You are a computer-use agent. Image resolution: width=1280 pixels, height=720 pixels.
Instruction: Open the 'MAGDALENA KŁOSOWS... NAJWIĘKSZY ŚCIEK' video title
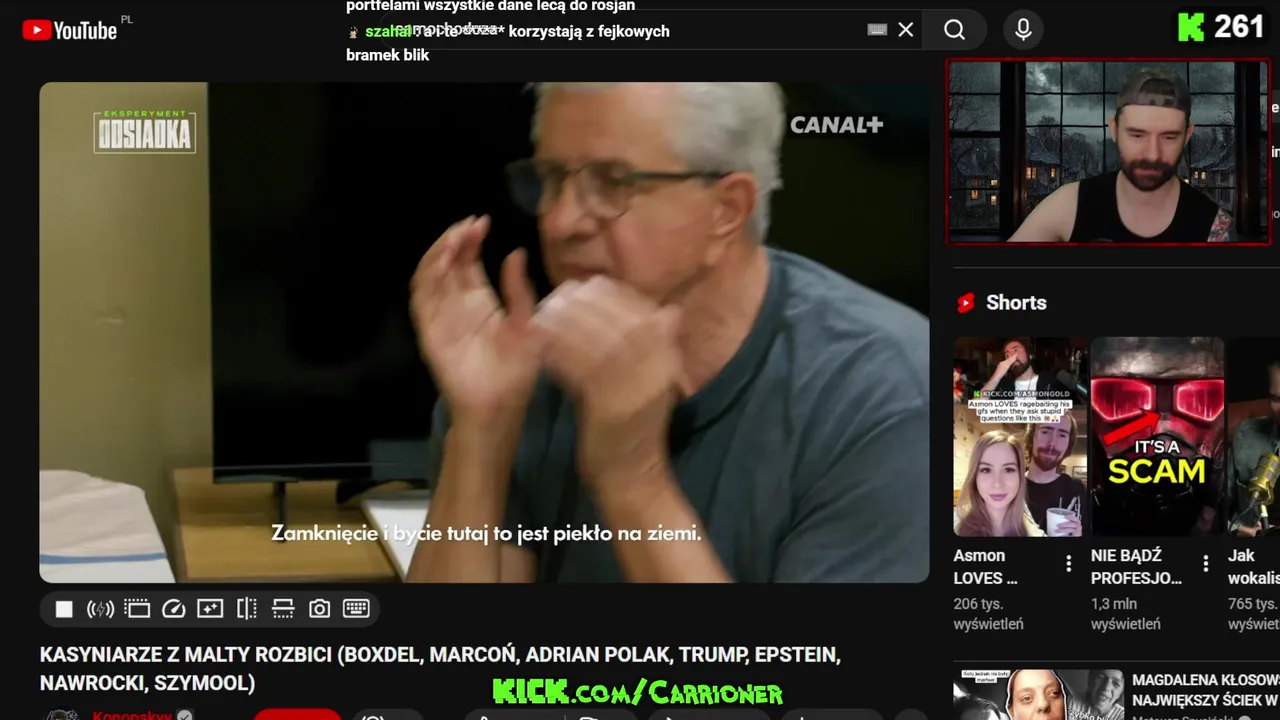[x=1205, y=690]
